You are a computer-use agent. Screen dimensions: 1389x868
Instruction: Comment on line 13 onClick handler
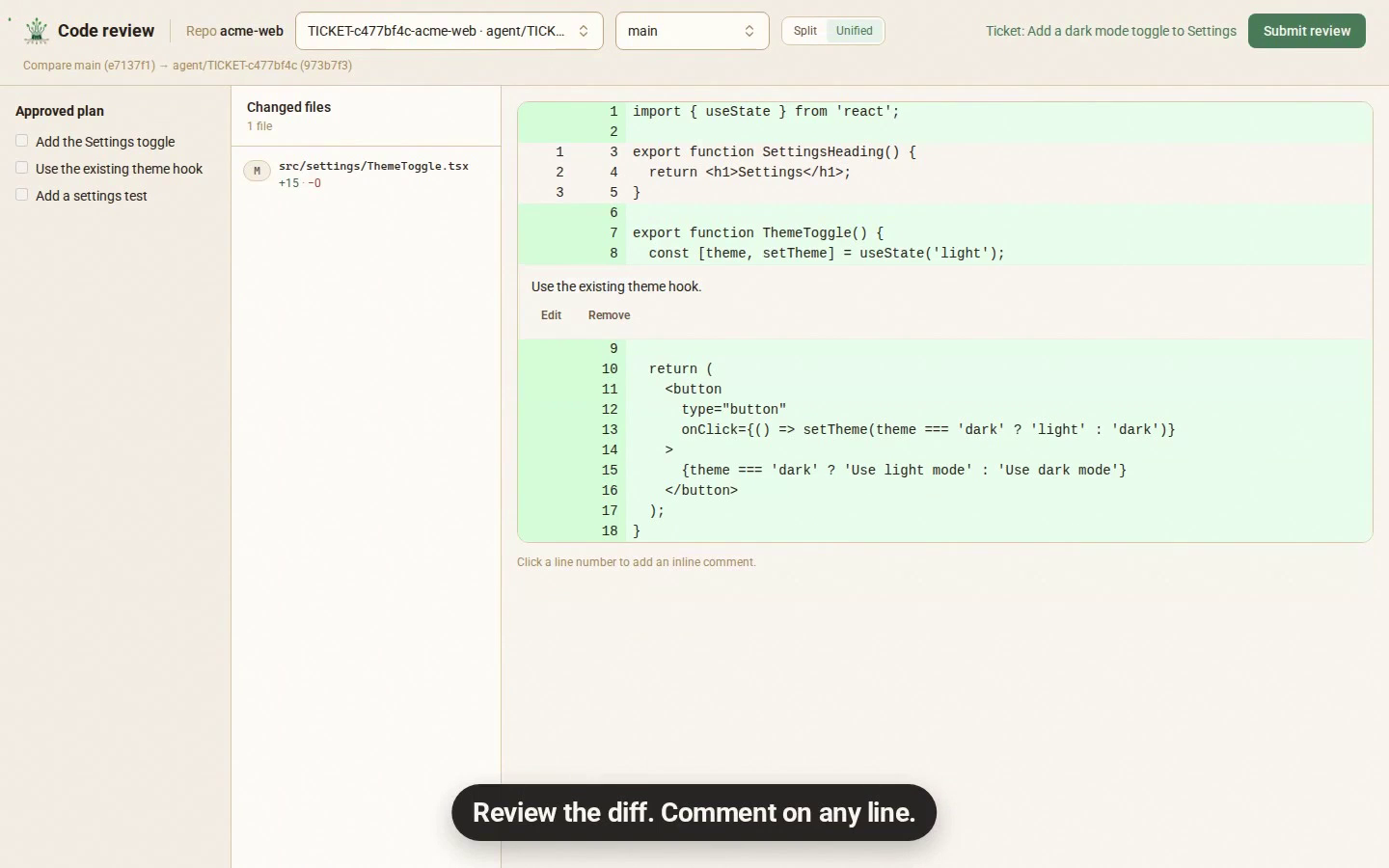[x=610, y=430]
